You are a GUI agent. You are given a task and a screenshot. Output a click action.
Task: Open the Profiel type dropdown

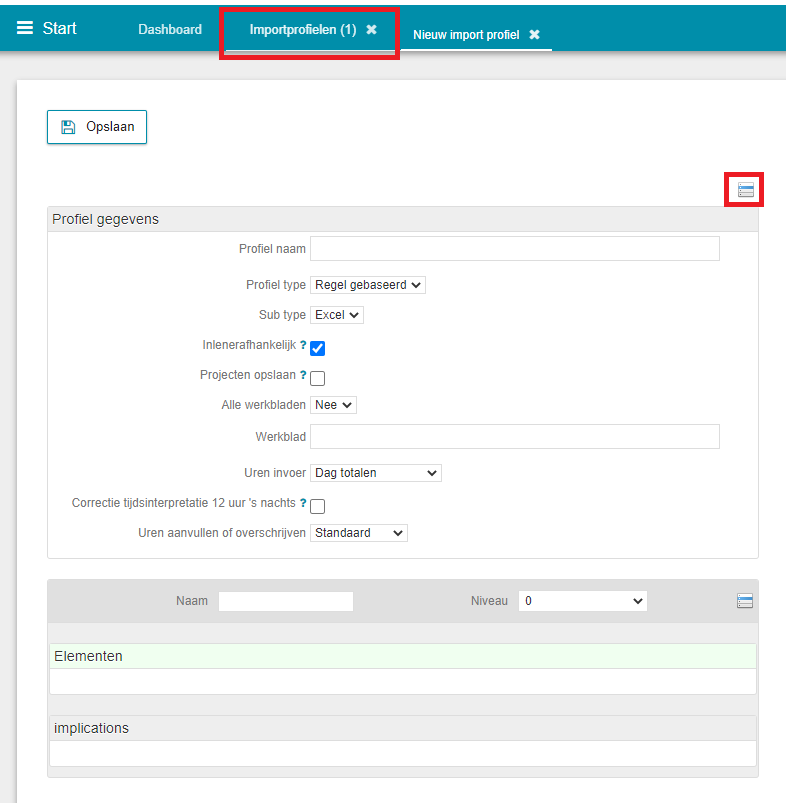coord(368,285)
